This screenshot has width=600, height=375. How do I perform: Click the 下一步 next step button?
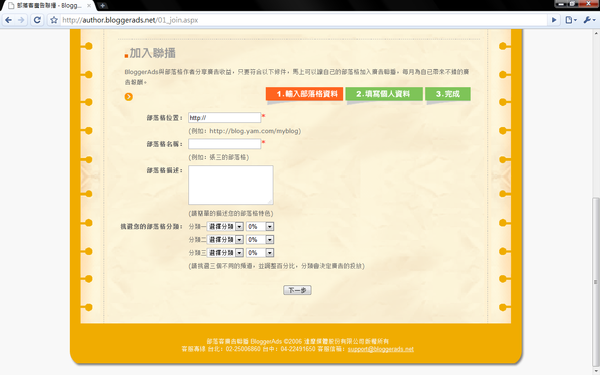297,290
